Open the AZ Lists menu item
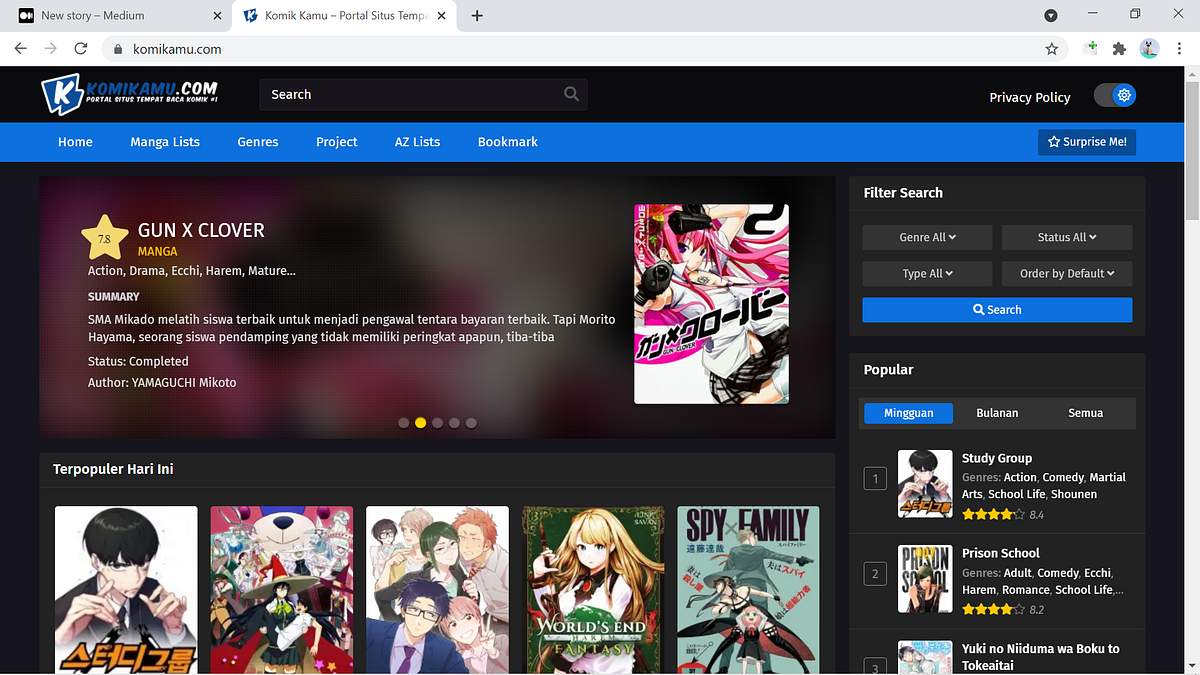The height and width of the screenshot is (675, 1200). [417, 142]
